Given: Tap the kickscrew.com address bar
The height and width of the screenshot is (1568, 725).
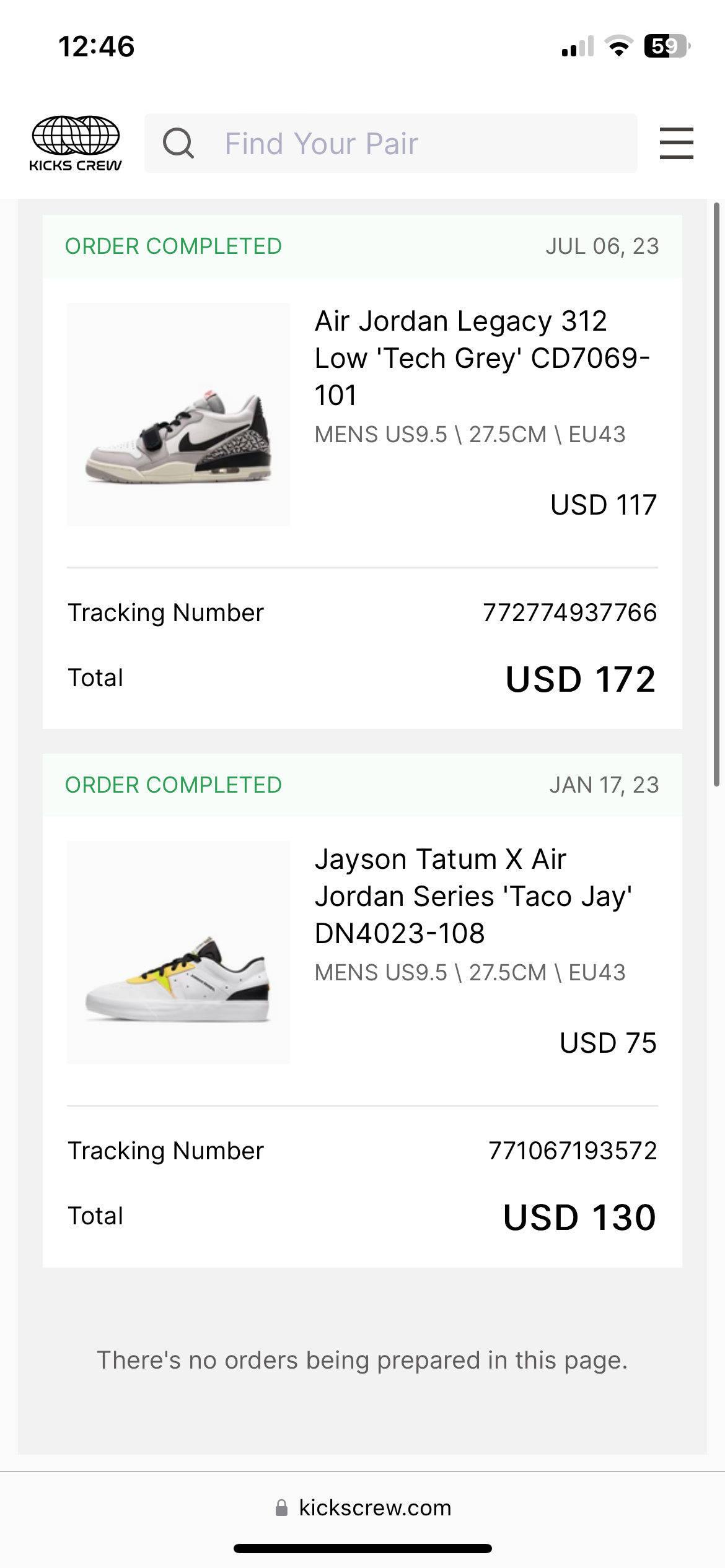Looking at the screenshot, I should [x=374, y=1507].
